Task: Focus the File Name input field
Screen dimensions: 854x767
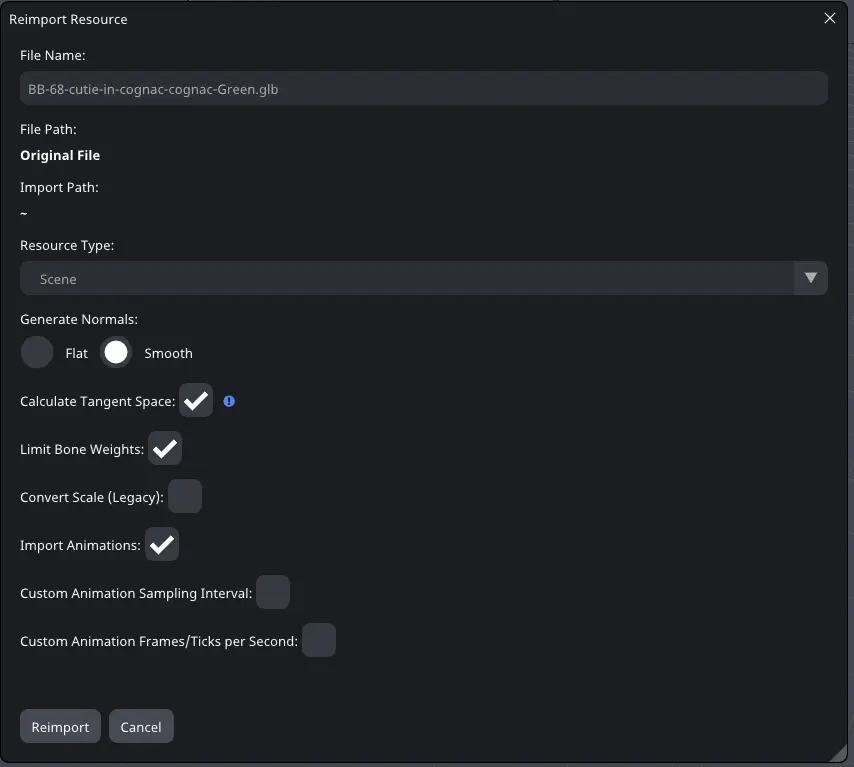Action: click(424, 88)
